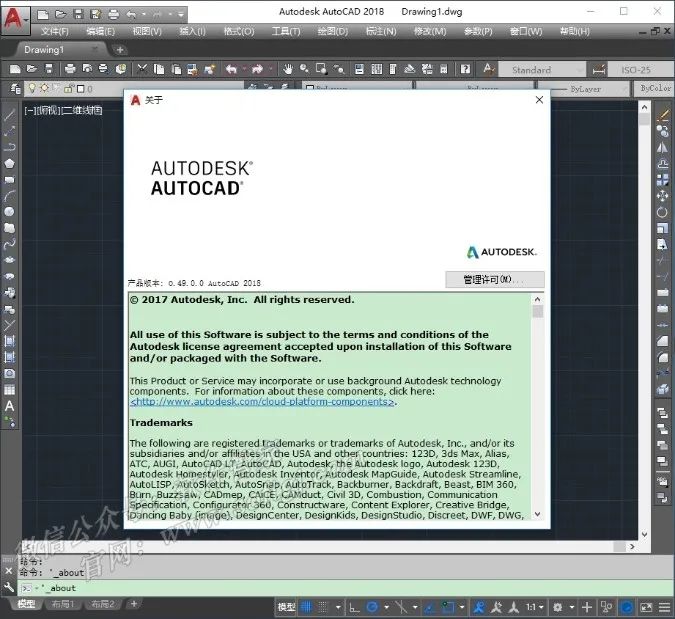Open the AutoCAD application menu logo
The width and height of the screenshot is (675, 619).
[x=14, y=18]
